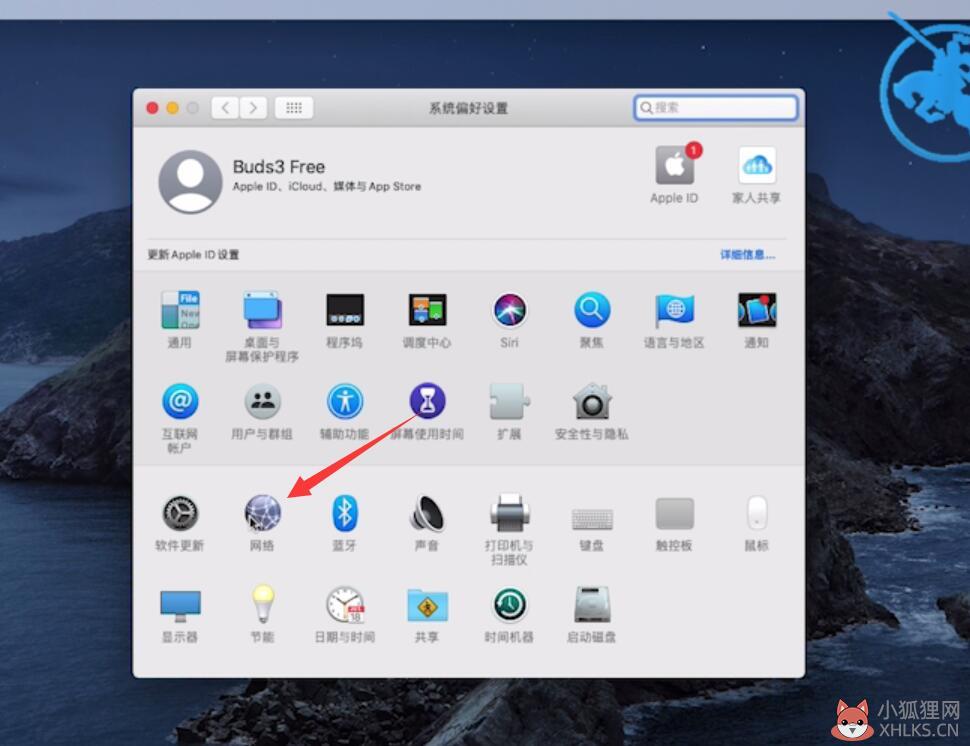This screenshot has width=970, height=746.
Task: Open Trackpad (触控板) preferences
Action: coord(674,513)
